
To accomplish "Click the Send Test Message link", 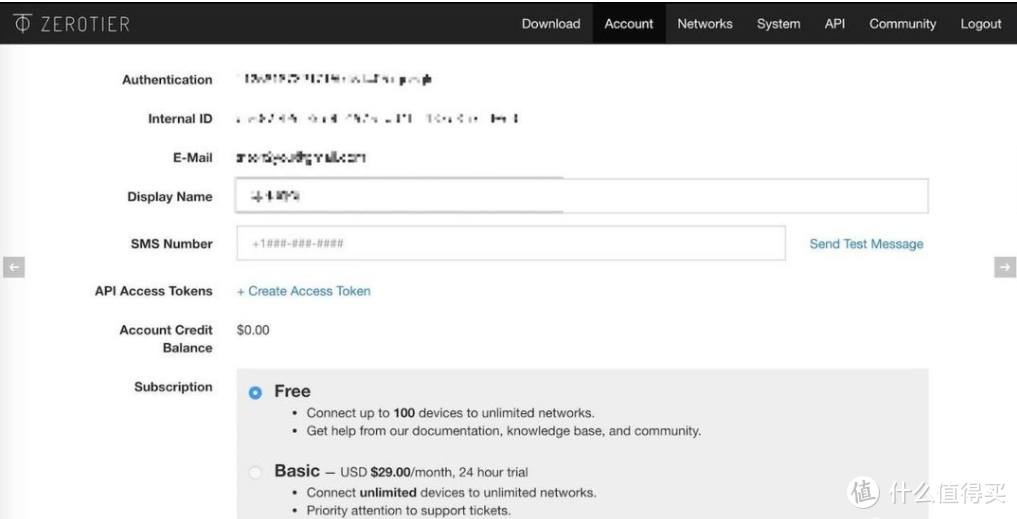I will [x=866, y=244].
